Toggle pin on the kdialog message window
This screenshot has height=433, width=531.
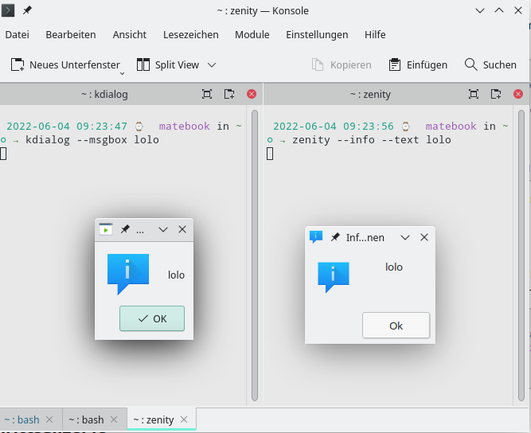tap(125, 230)
